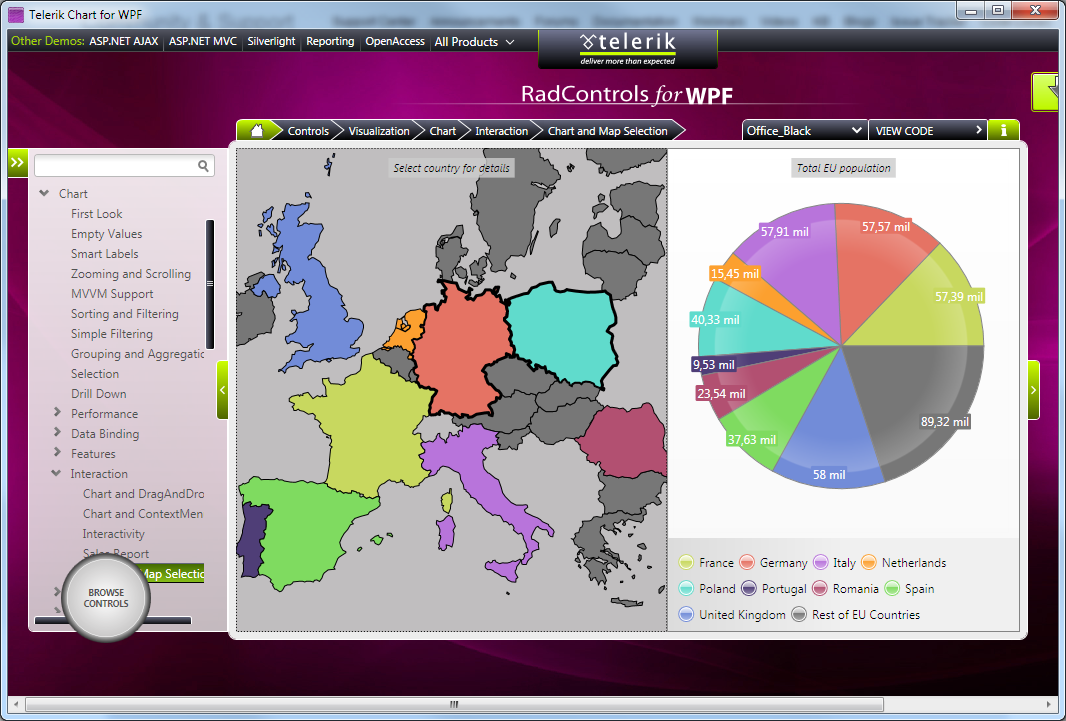Click the home icon in breadcrumb
This screenshot has width=1066, height=721.
[257, 130]
